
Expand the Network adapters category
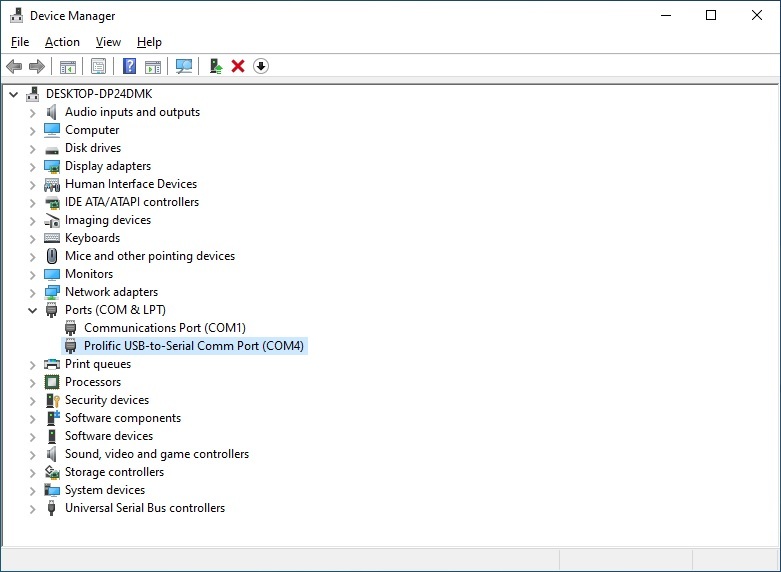click(32, 292)
